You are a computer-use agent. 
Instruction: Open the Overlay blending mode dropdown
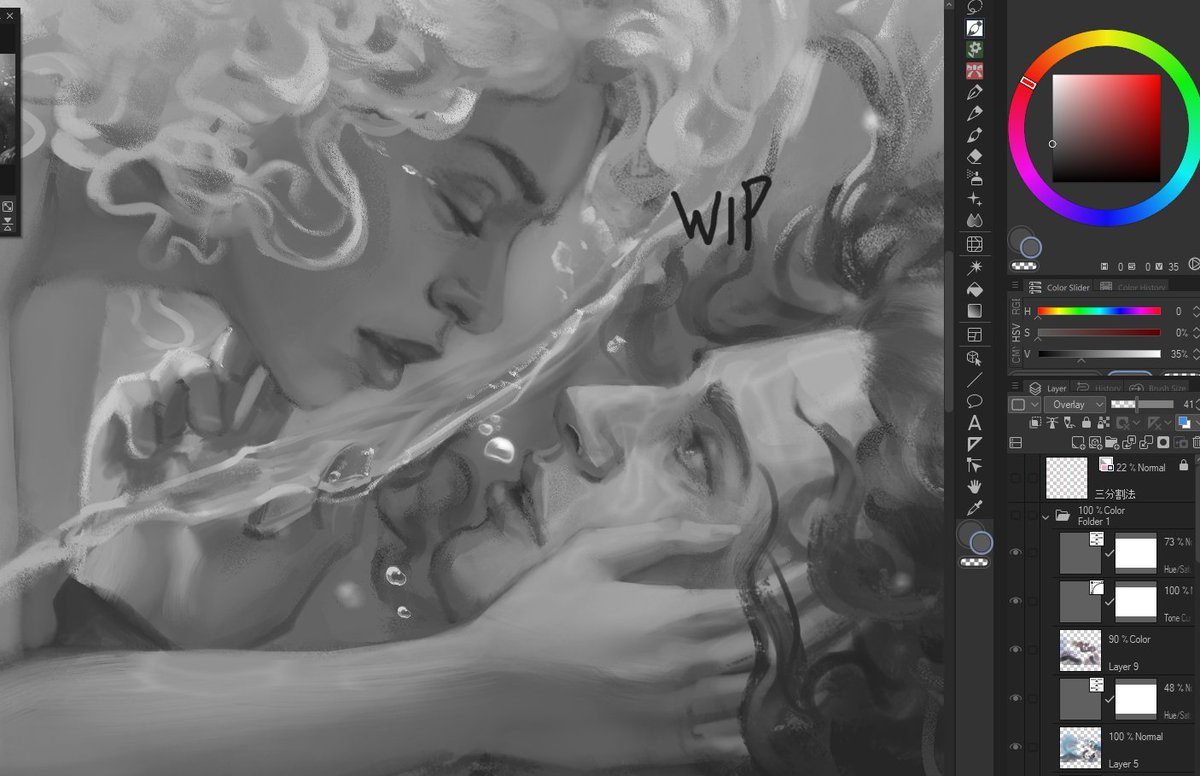click(x=1074, y=404)
